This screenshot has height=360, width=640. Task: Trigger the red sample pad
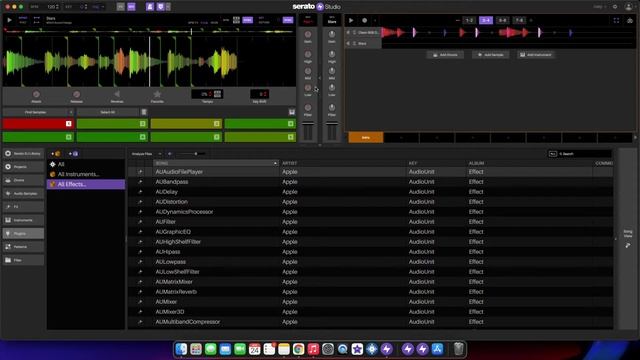[38, 124]
